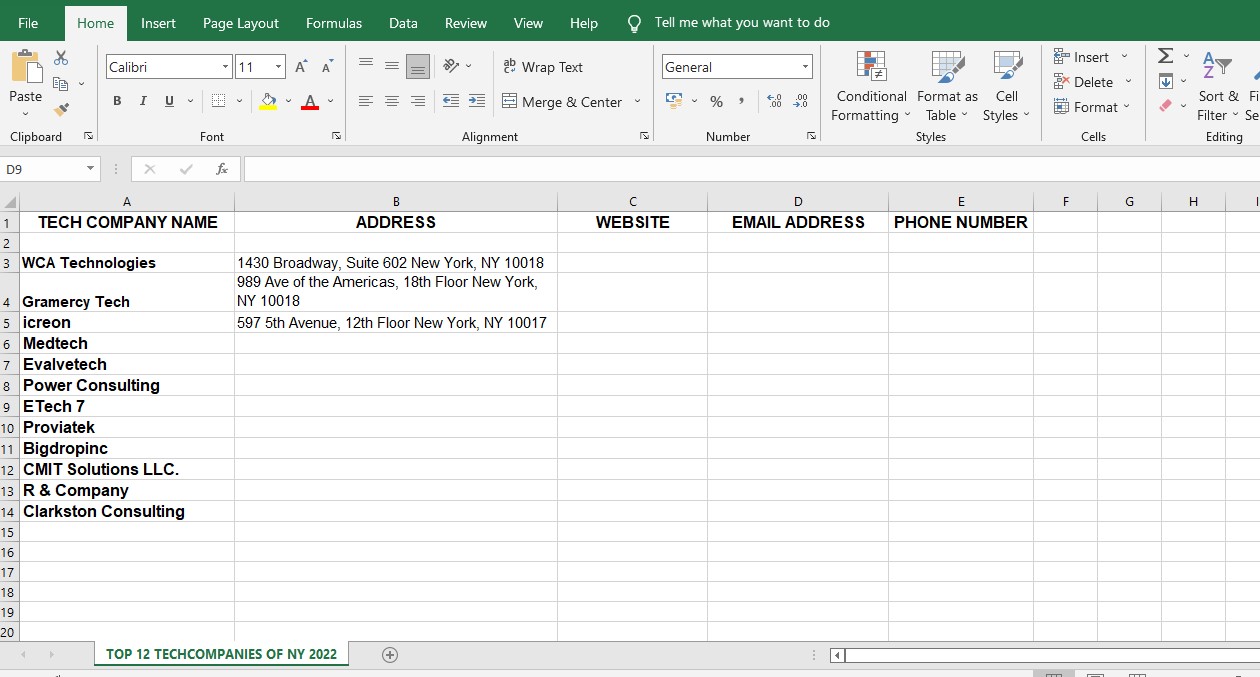Click the Center horizontal alignment icon
This screenshot has width=1260, height=677.
(x=392, y=101)
